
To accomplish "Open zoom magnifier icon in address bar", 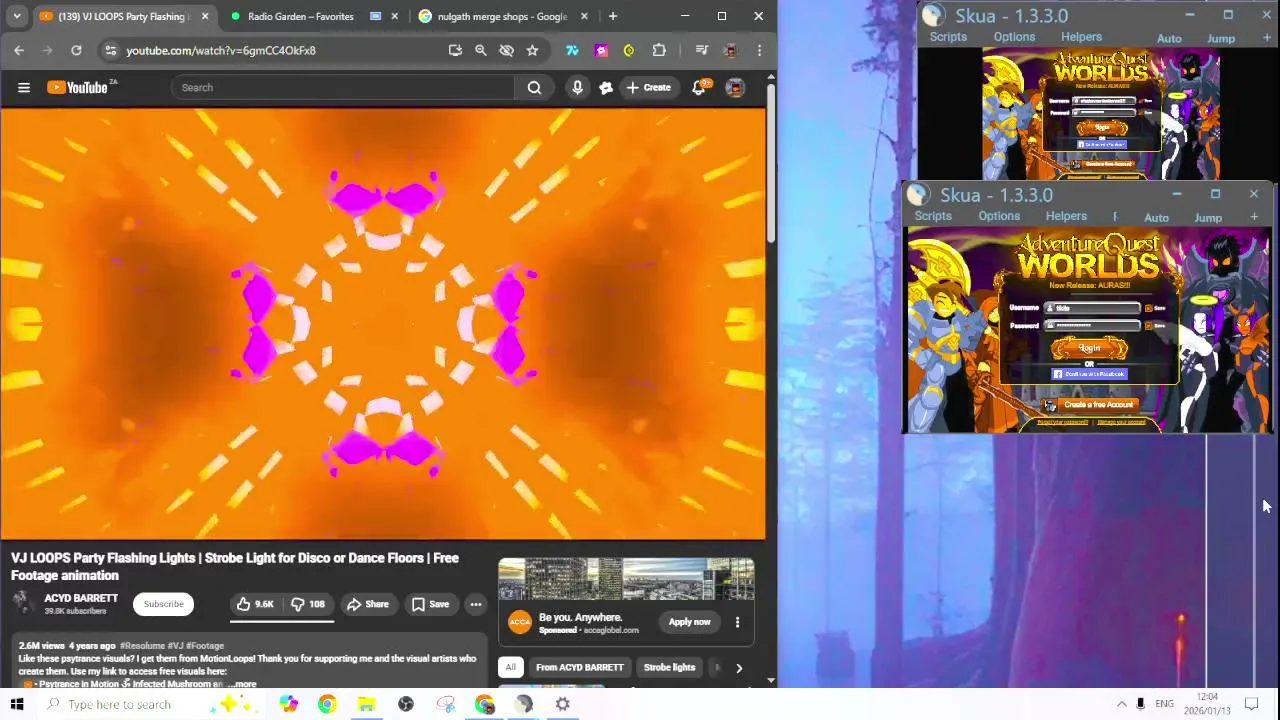I will tap(480, 50).
